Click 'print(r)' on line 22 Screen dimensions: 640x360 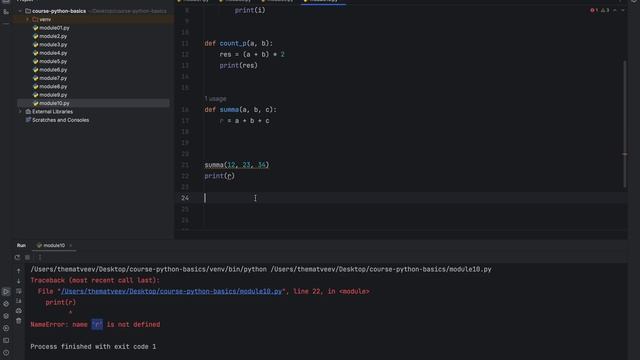(220, 176)
